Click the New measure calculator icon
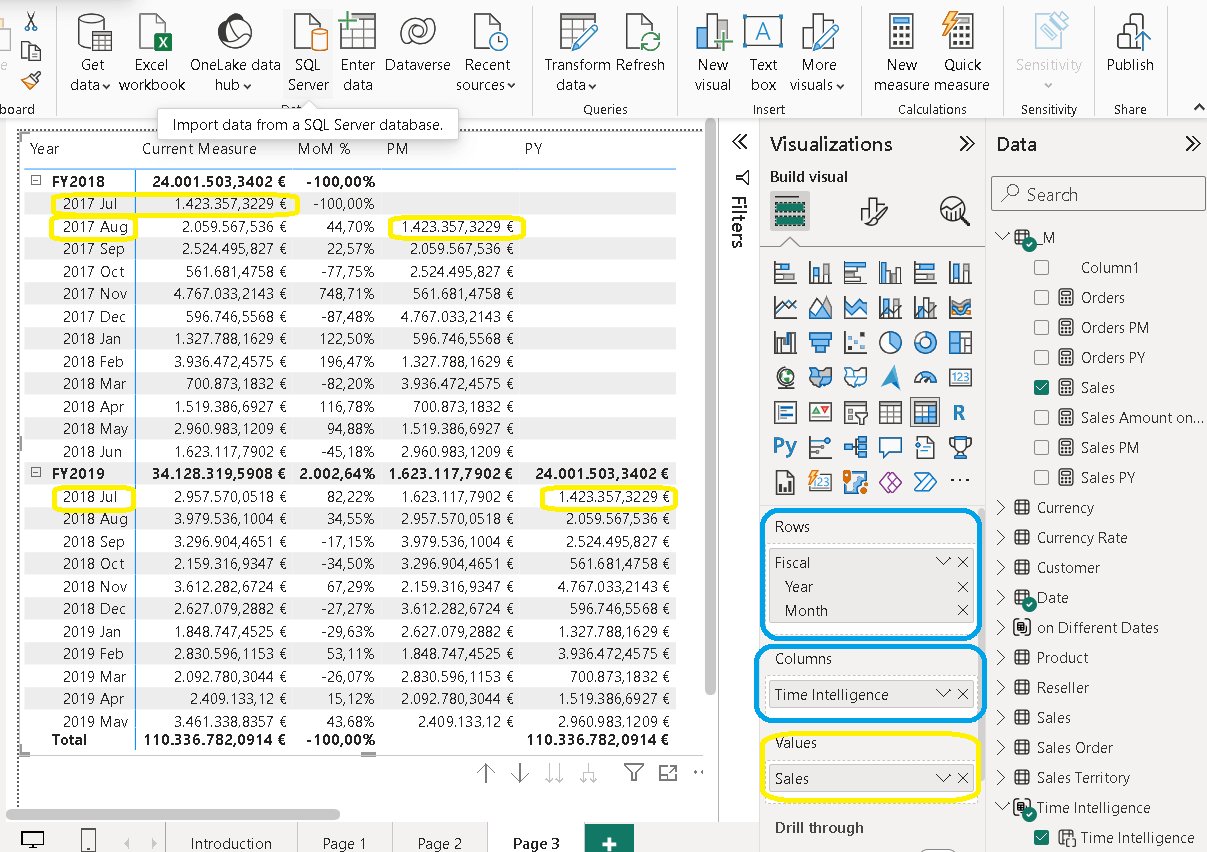 pyautogui.click(x=901, y=33)
